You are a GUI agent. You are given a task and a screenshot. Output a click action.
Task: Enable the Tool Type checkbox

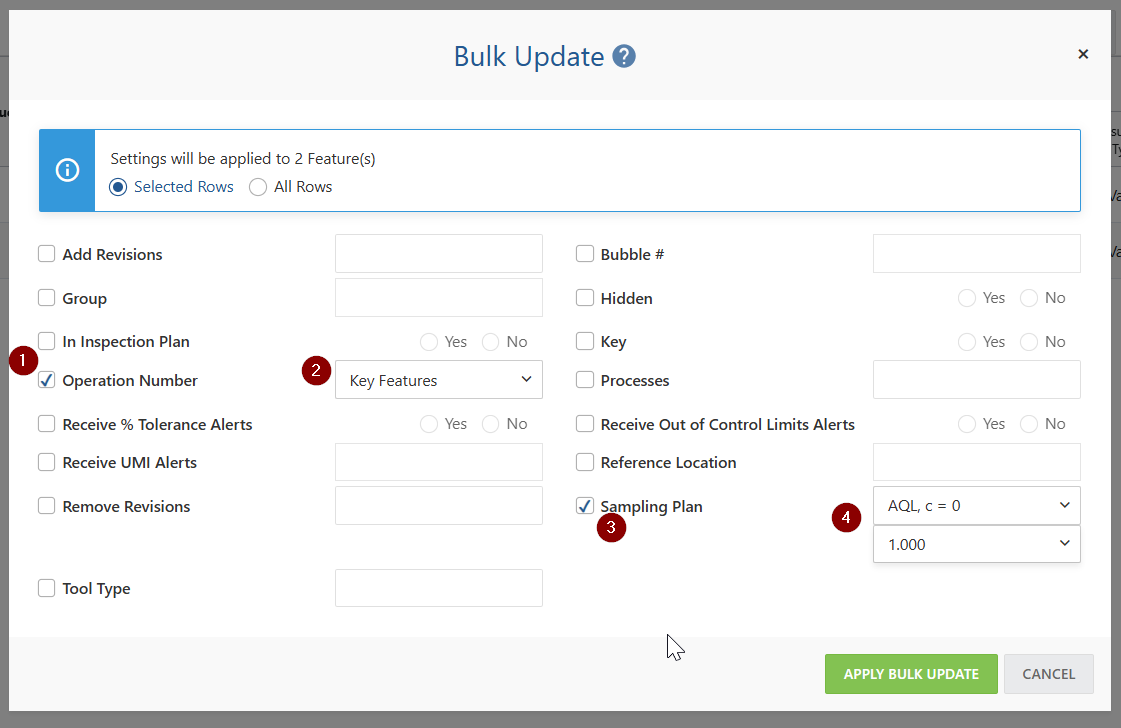click(46, 588)
